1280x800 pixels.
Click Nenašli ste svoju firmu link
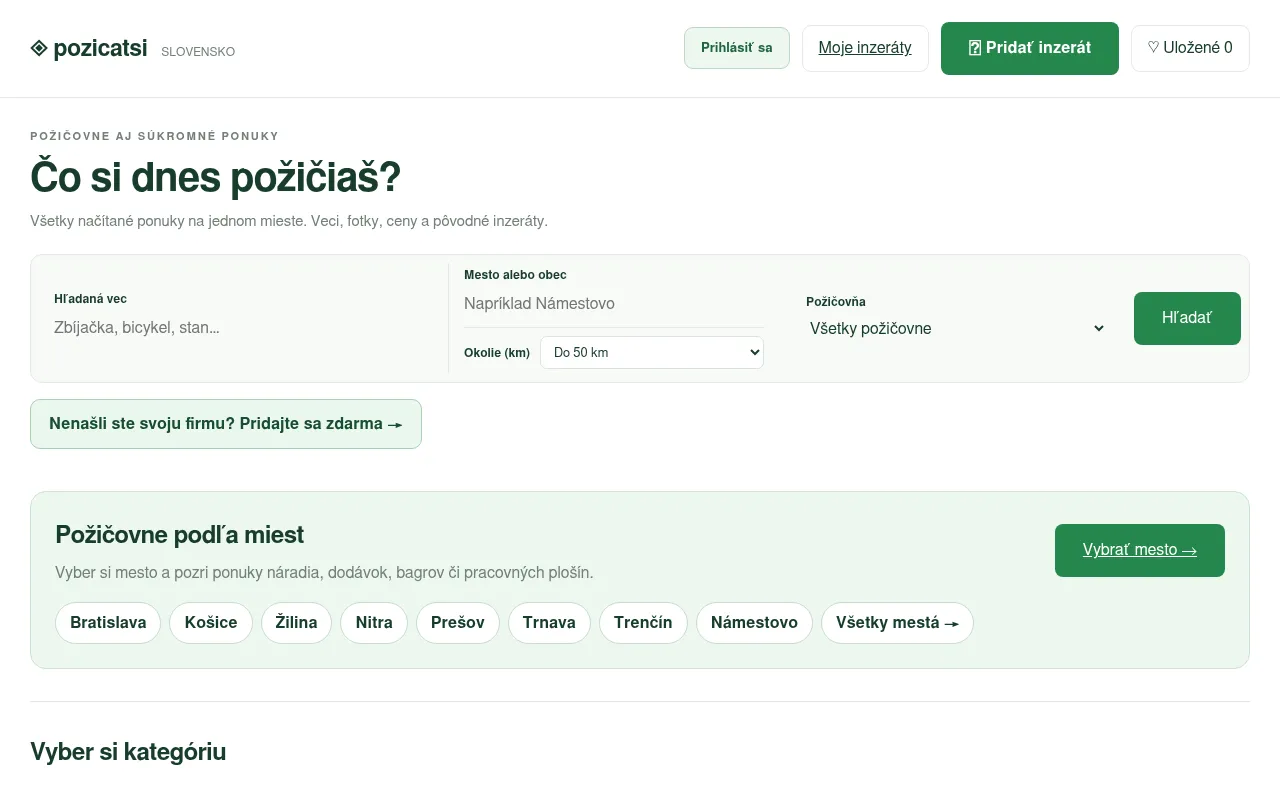coord(226,424)
